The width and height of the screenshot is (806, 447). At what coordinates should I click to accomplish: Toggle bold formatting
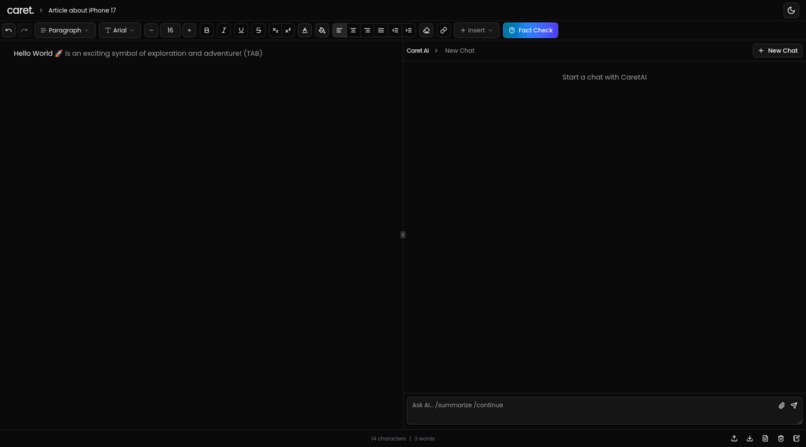[x=207, y=30]
